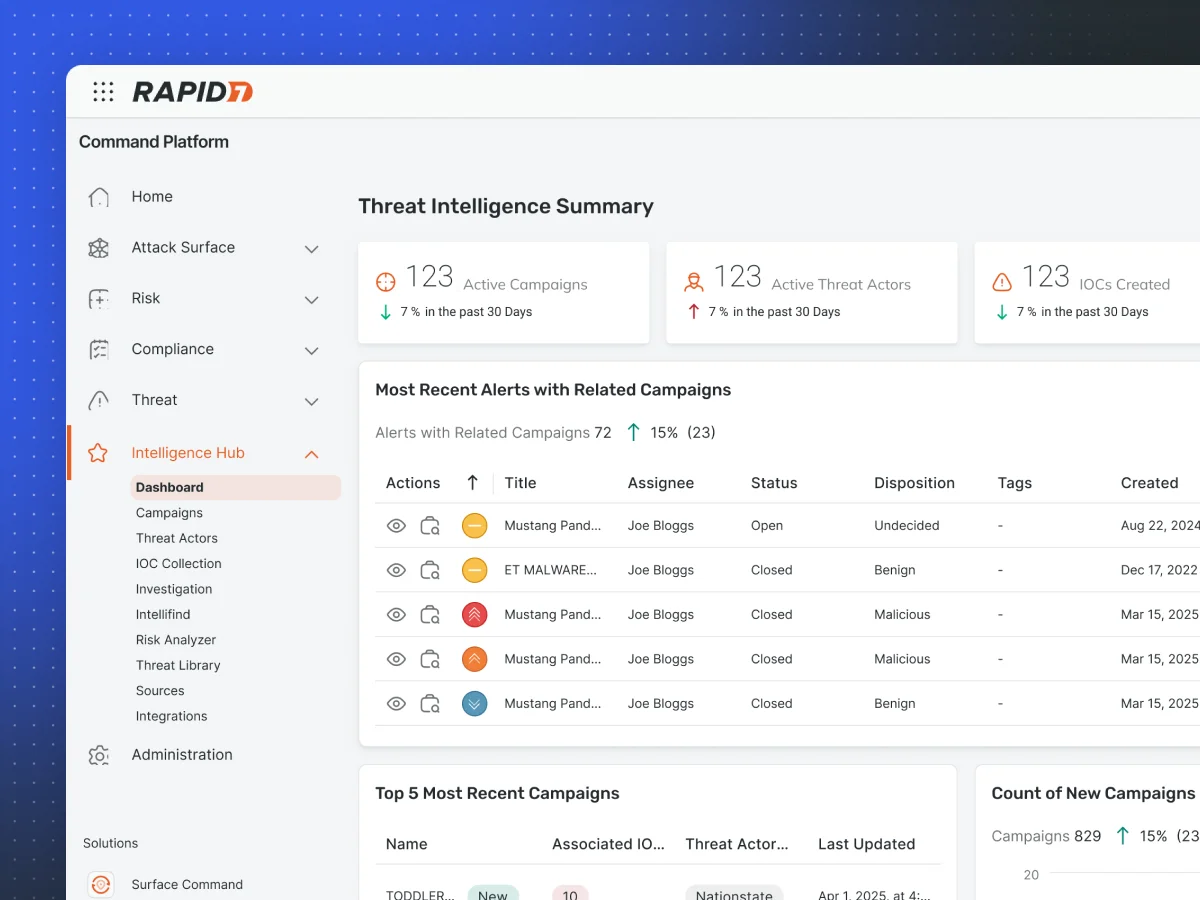Sort alerts by Status column header
The width and height of the screenshot is (1200, 900).
[x=774, y=483]
